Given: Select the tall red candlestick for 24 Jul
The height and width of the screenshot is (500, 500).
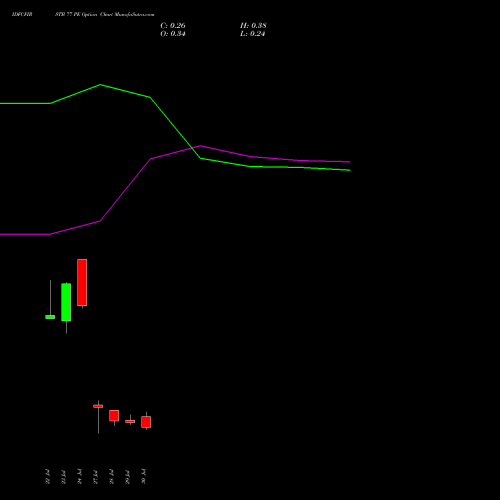Looking at the screenshot, I should point(82,282).
